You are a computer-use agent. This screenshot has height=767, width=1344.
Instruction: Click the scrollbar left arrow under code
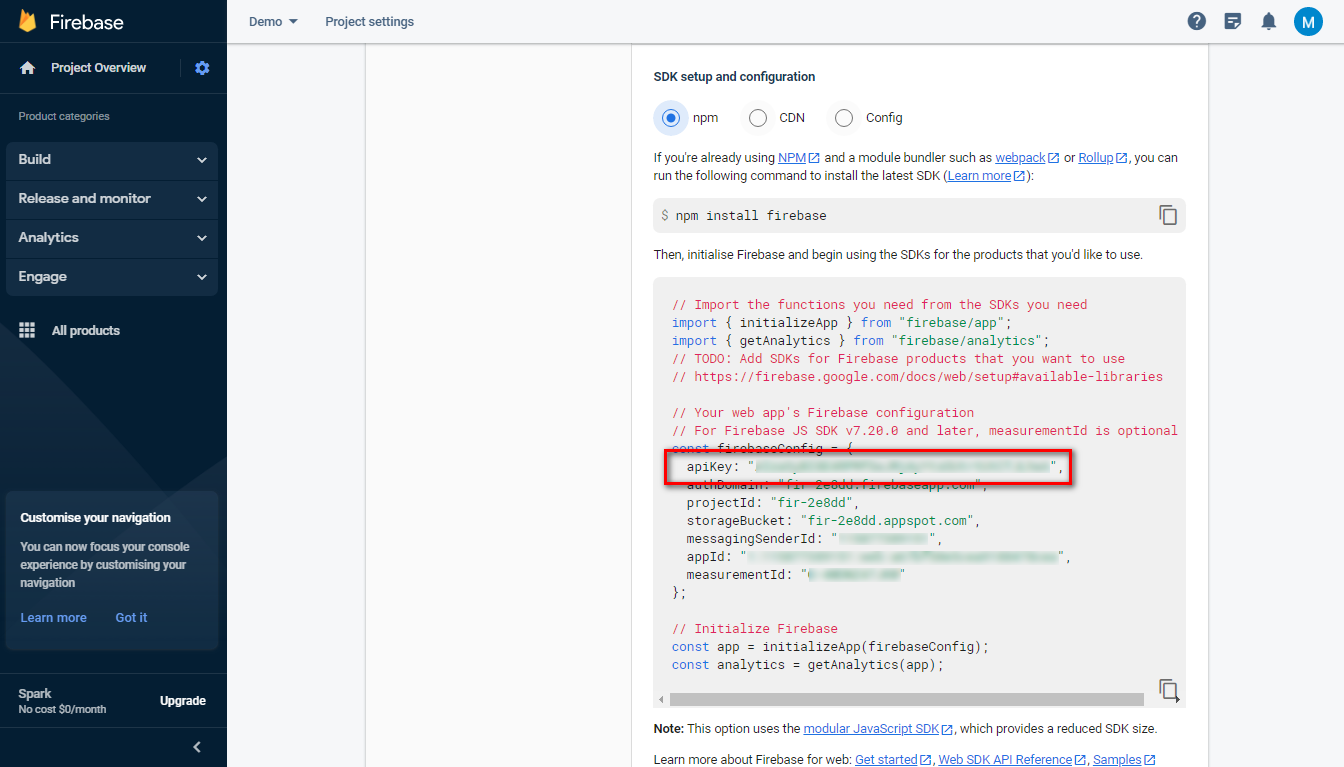coord(661,700)
